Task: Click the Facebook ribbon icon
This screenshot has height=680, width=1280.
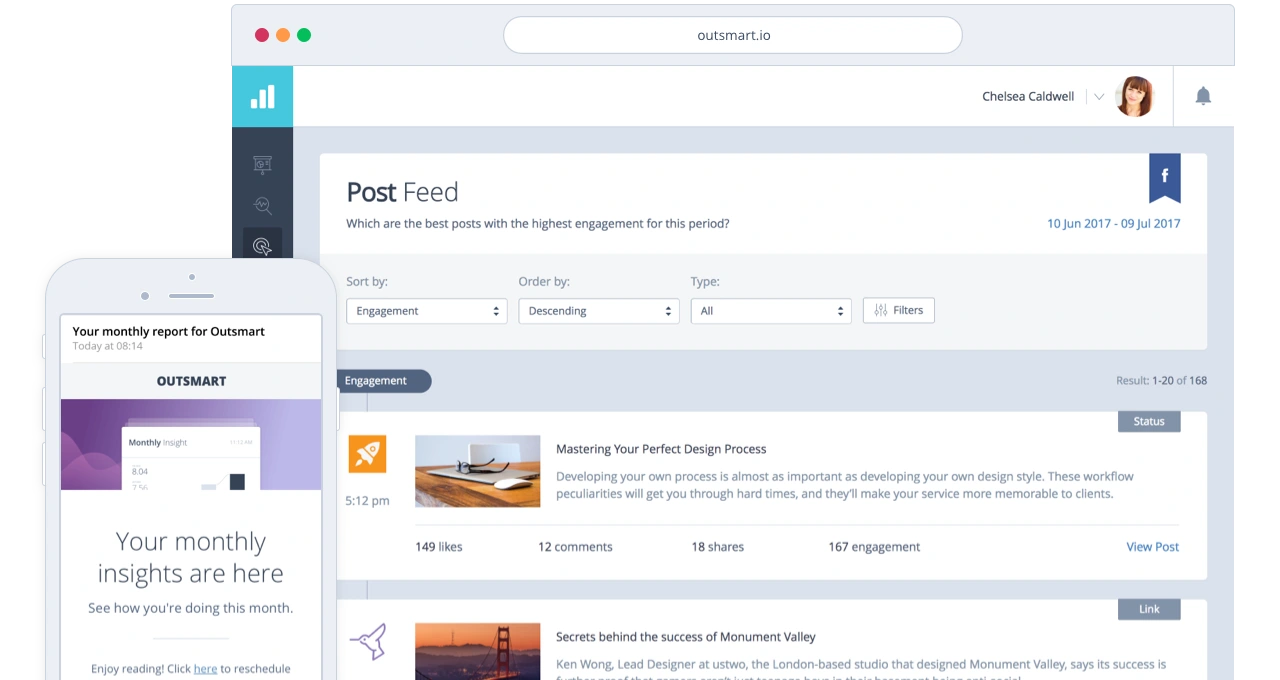Action: [1164, 176]
